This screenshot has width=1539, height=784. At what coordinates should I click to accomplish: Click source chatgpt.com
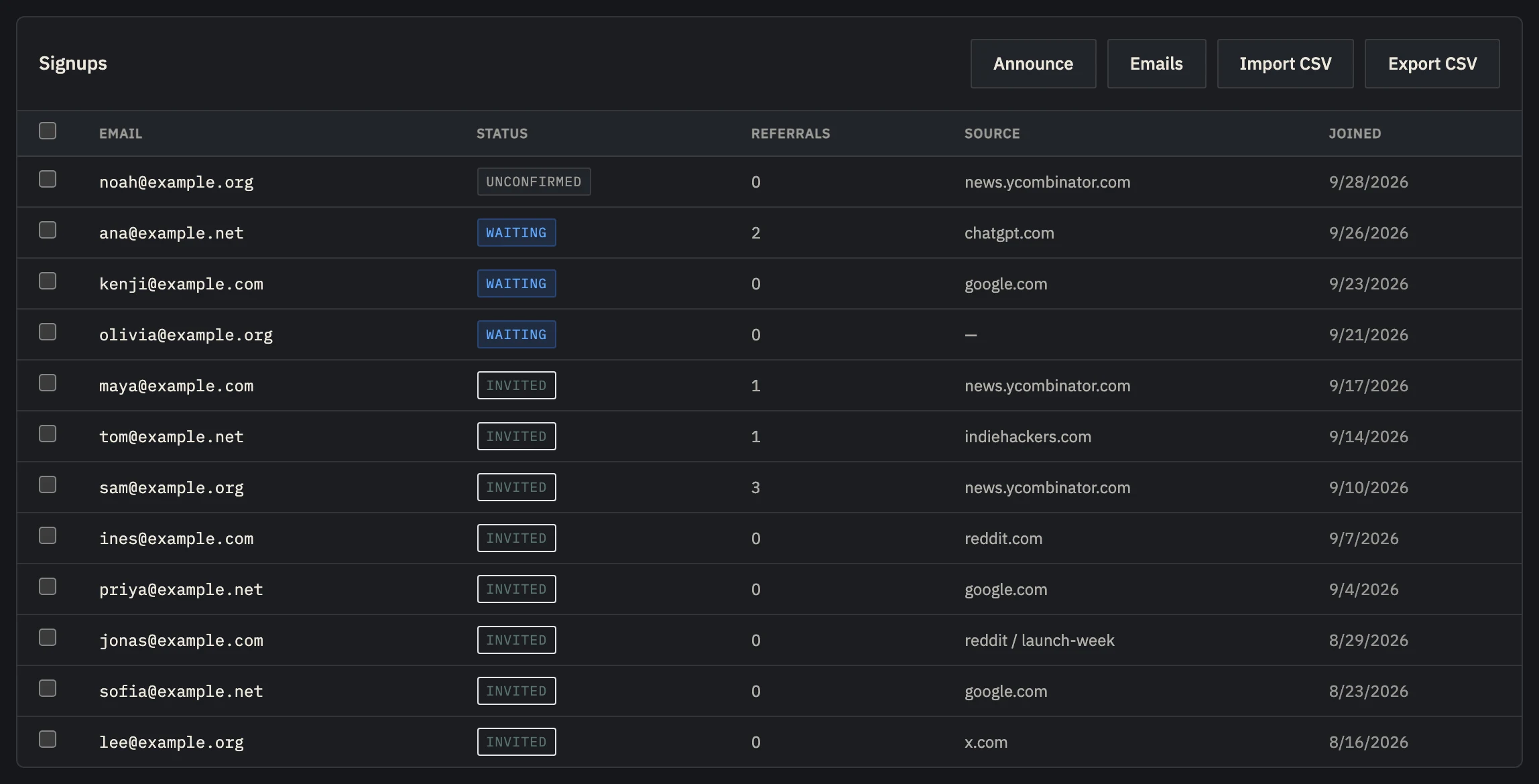[1009, 233]
